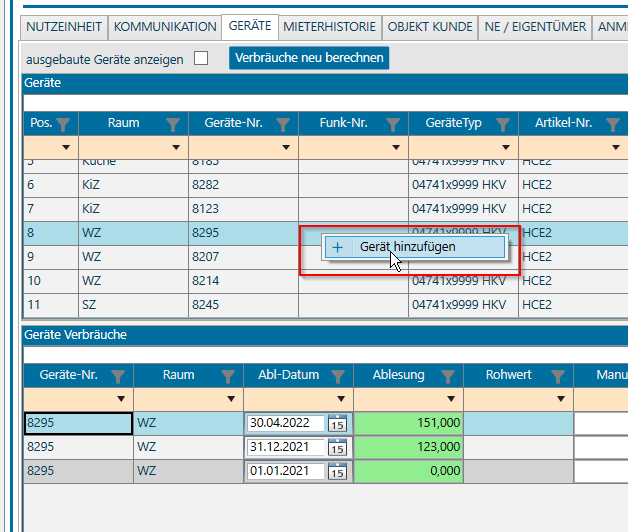This screenshot has width=628, height=532.
Task: Open the Abl-Datum filter row dropdown
Action: tap(341, 399)
